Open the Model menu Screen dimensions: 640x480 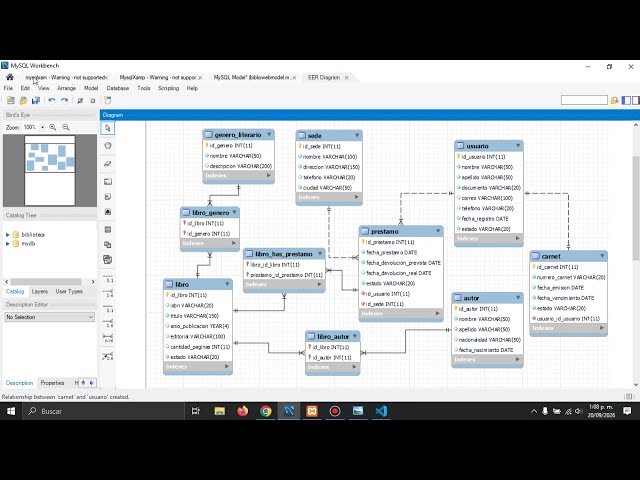91,88
